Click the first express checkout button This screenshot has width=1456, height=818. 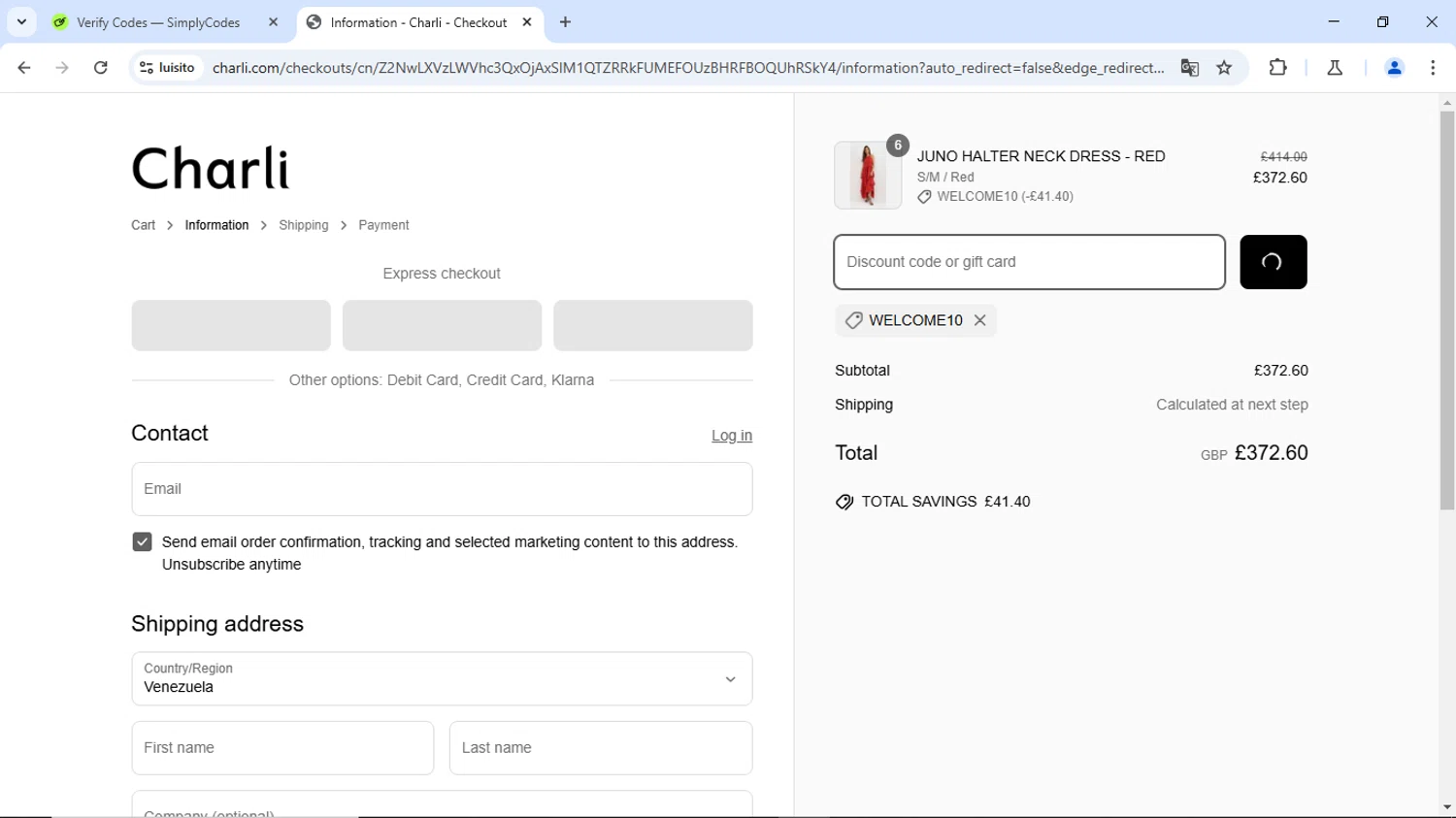(x=231, y=325)
